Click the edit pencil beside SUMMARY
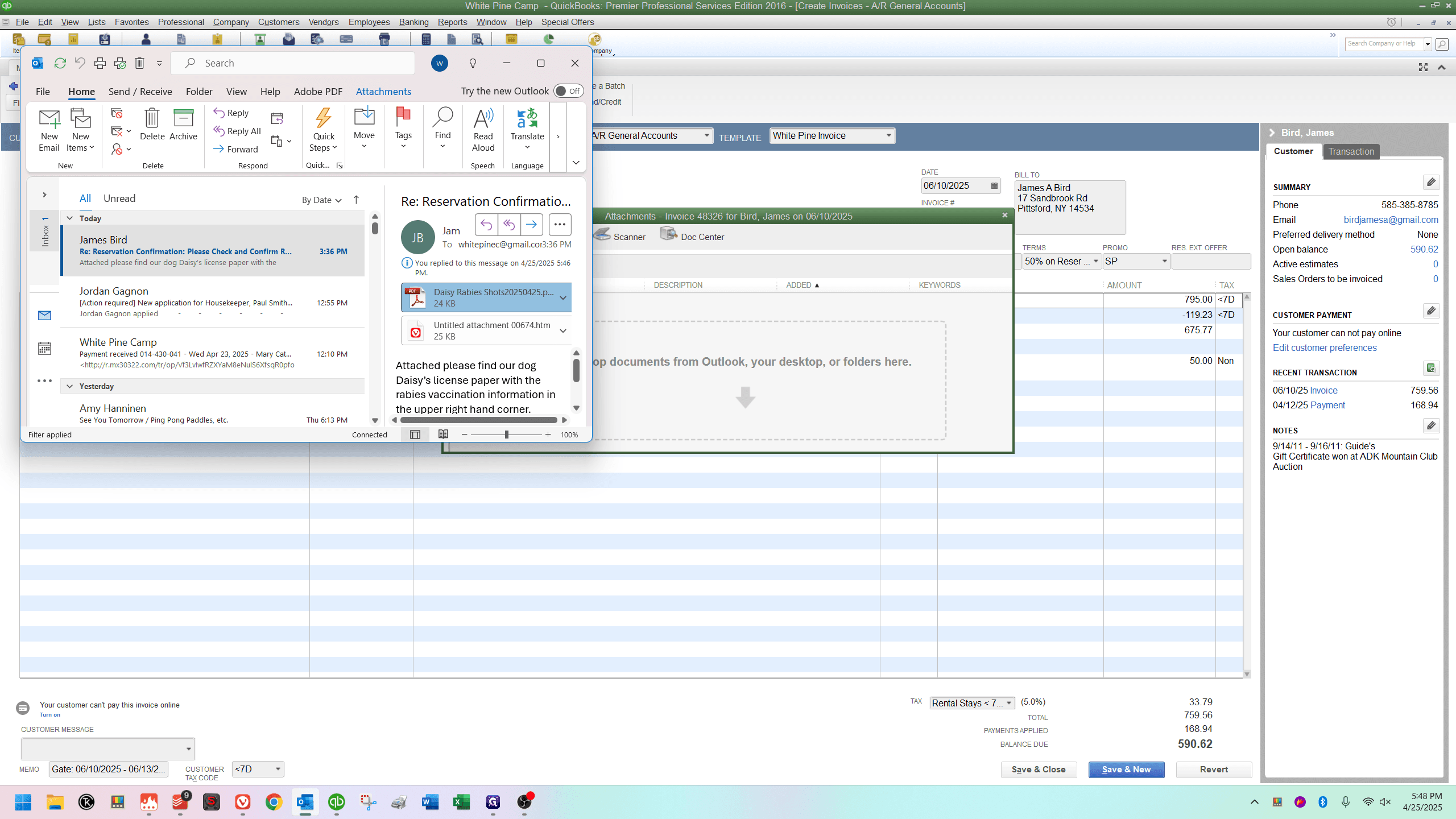The width and height of the screenshot is (1456, 819). coord(1431,182)
